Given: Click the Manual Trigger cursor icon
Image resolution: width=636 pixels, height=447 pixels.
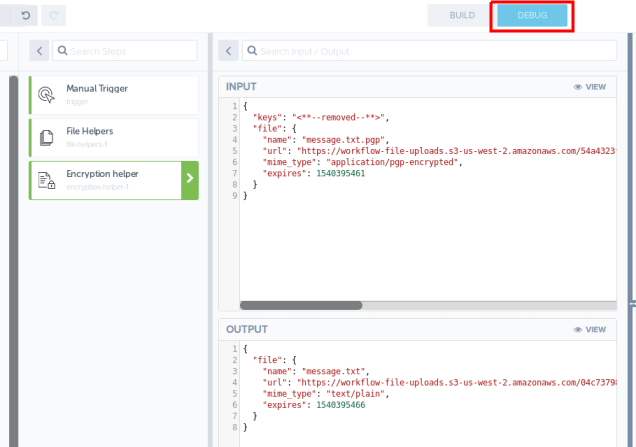Looking at the screenshot, I should click(46, 95).
